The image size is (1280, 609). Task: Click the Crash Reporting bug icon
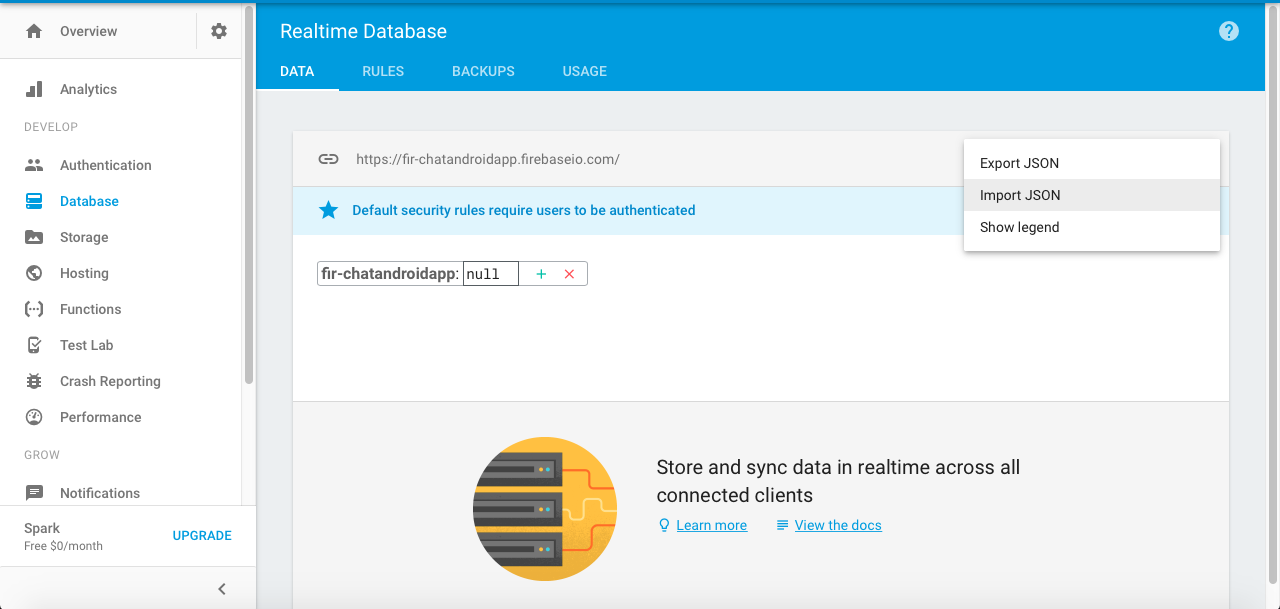(x=34, y=381)
